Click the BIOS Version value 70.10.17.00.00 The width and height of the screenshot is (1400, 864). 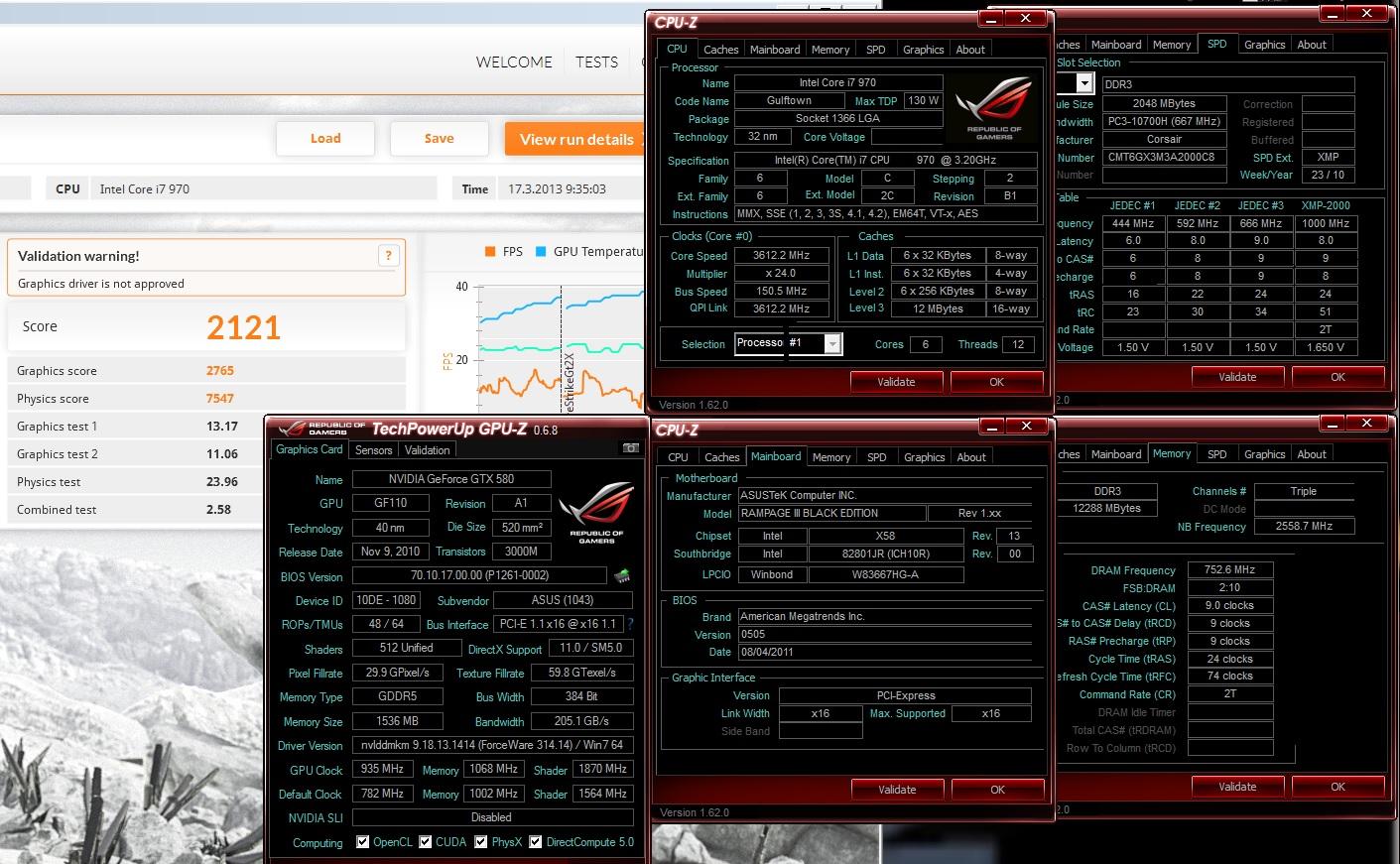[x=480, y=575]
